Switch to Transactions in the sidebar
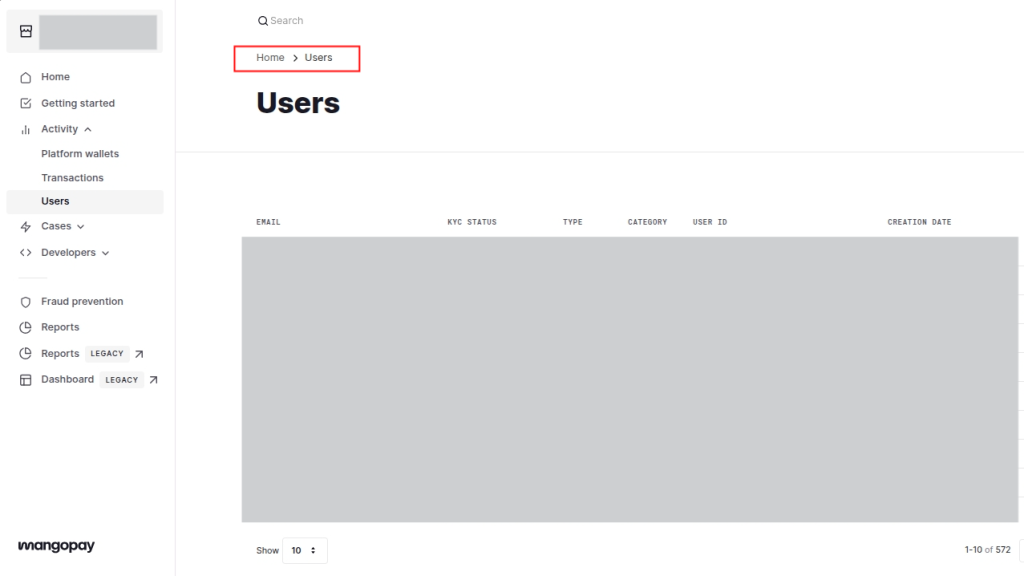Screen dimensions: 1024x576 [72, 177]
